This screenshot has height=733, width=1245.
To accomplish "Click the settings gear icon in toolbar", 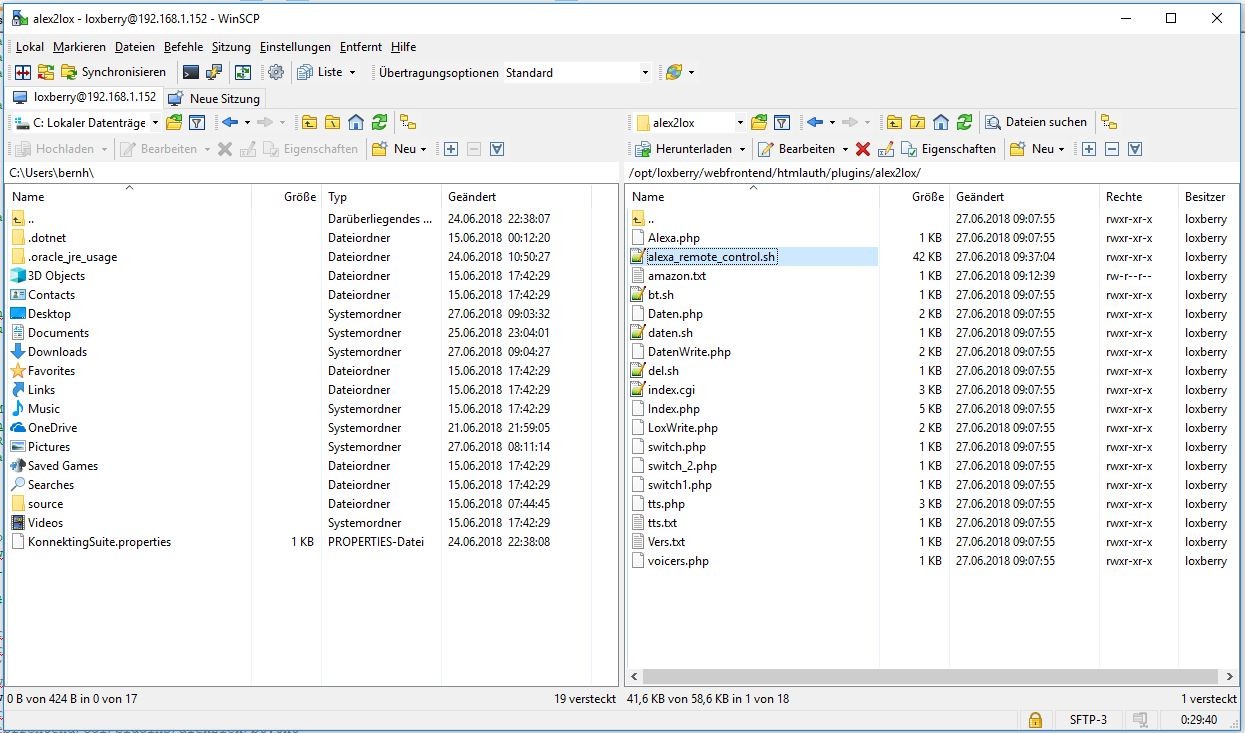I will point(276,72).
